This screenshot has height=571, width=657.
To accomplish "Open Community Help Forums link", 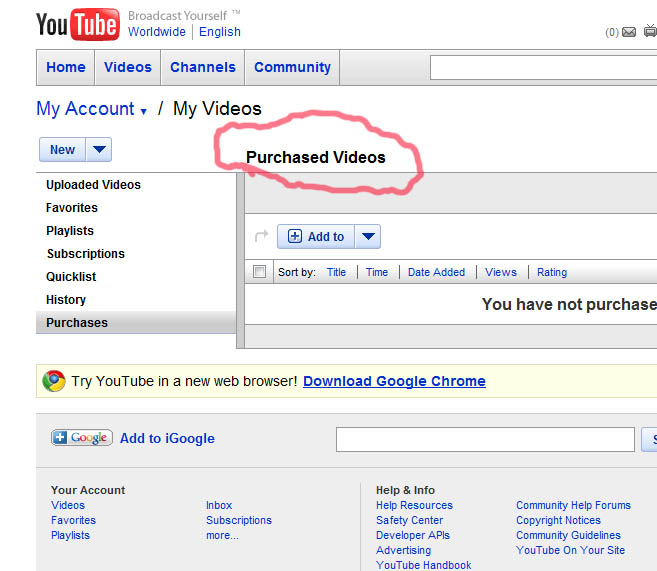I will 573,505.
